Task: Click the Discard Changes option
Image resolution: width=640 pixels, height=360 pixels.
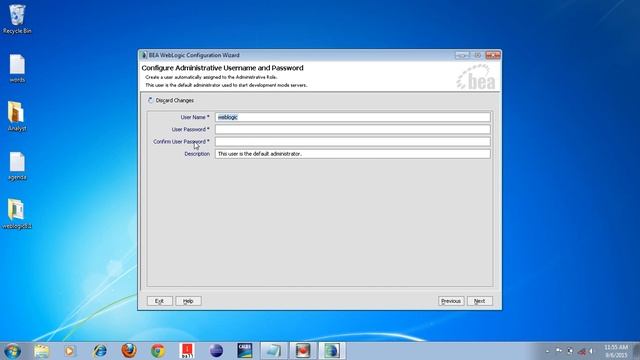Action: pos(171,100)
